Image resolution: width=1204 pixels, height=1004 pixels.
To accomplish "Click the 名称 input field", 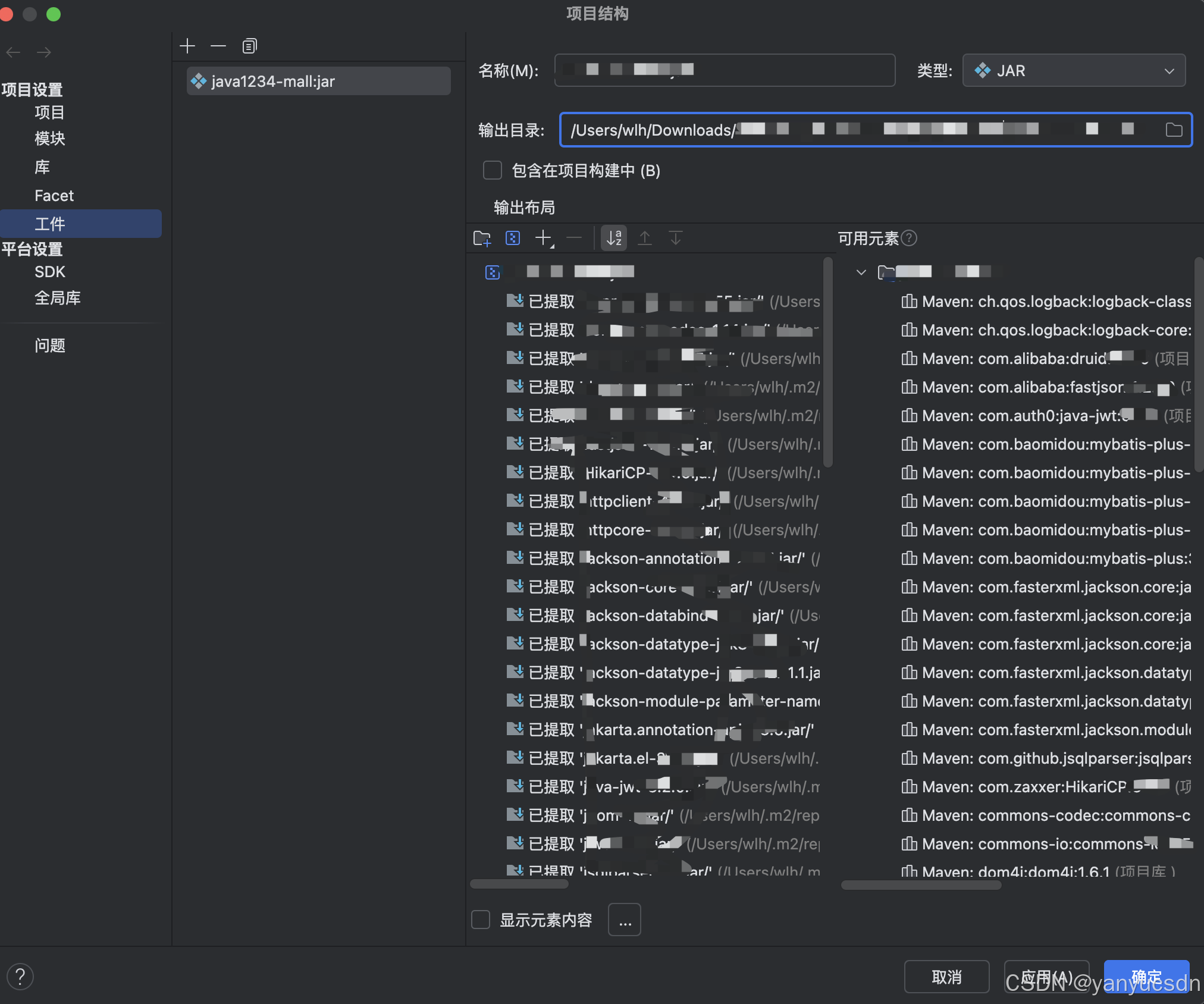I will (x=725, y=70).
